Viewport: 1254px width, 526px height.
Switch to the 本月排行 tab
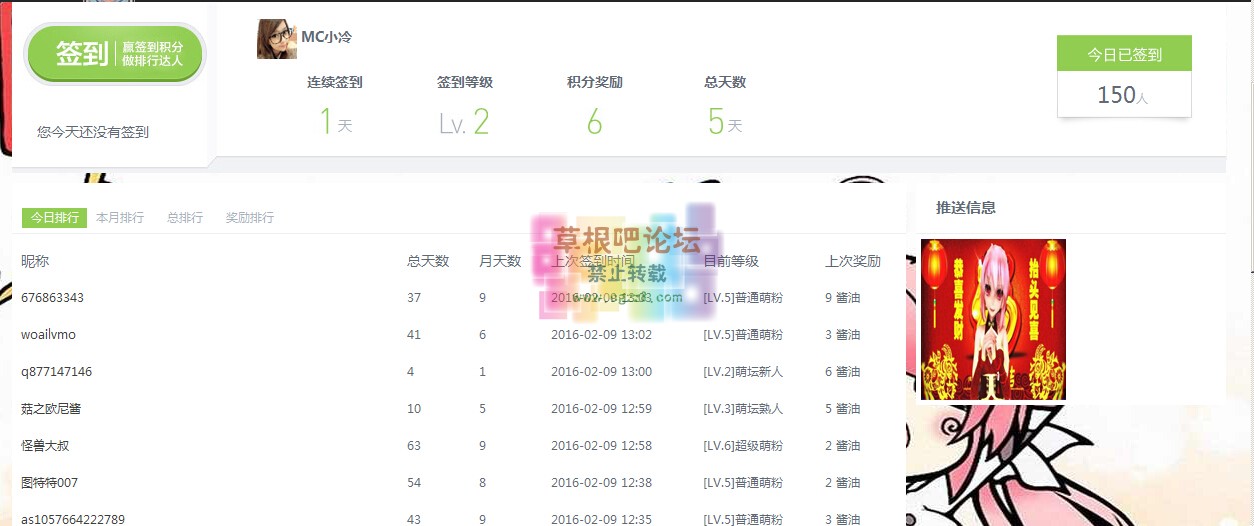pos(120,217)
